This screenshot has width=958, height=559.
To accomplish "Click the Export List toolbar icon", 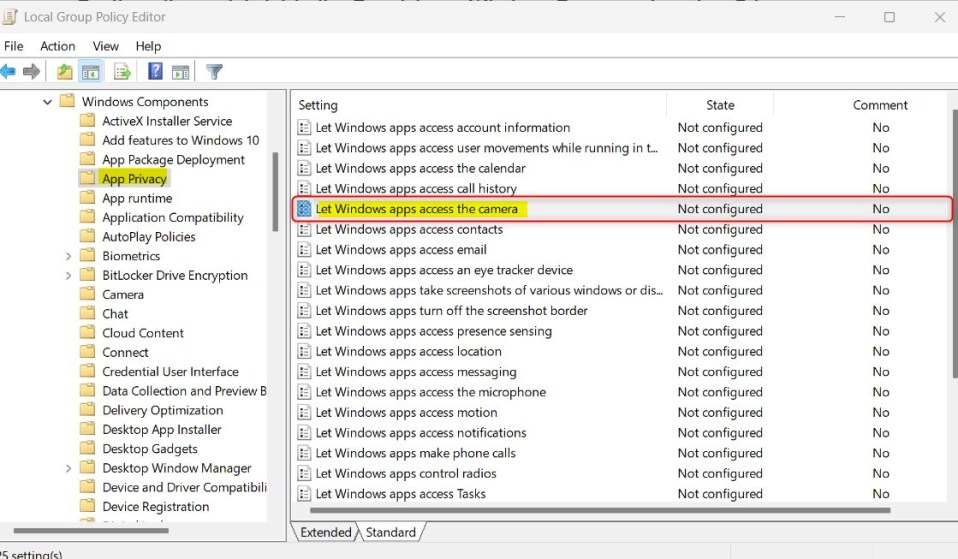I will click(x=122, y=71).
